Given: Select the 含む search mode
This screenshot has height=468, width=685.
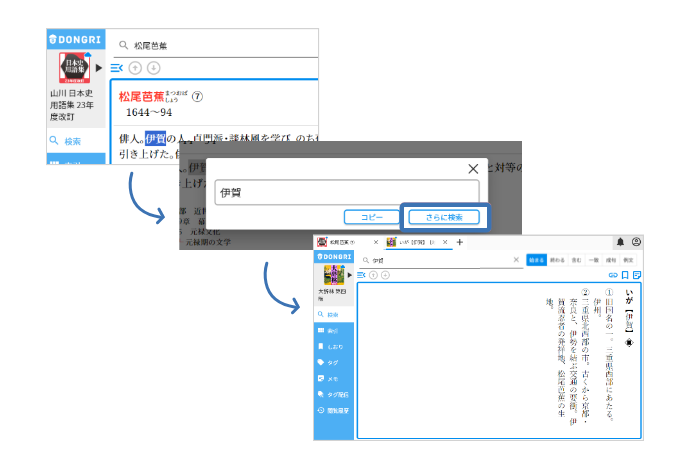Looking at the screenshot, I should [x=577, y=260].
